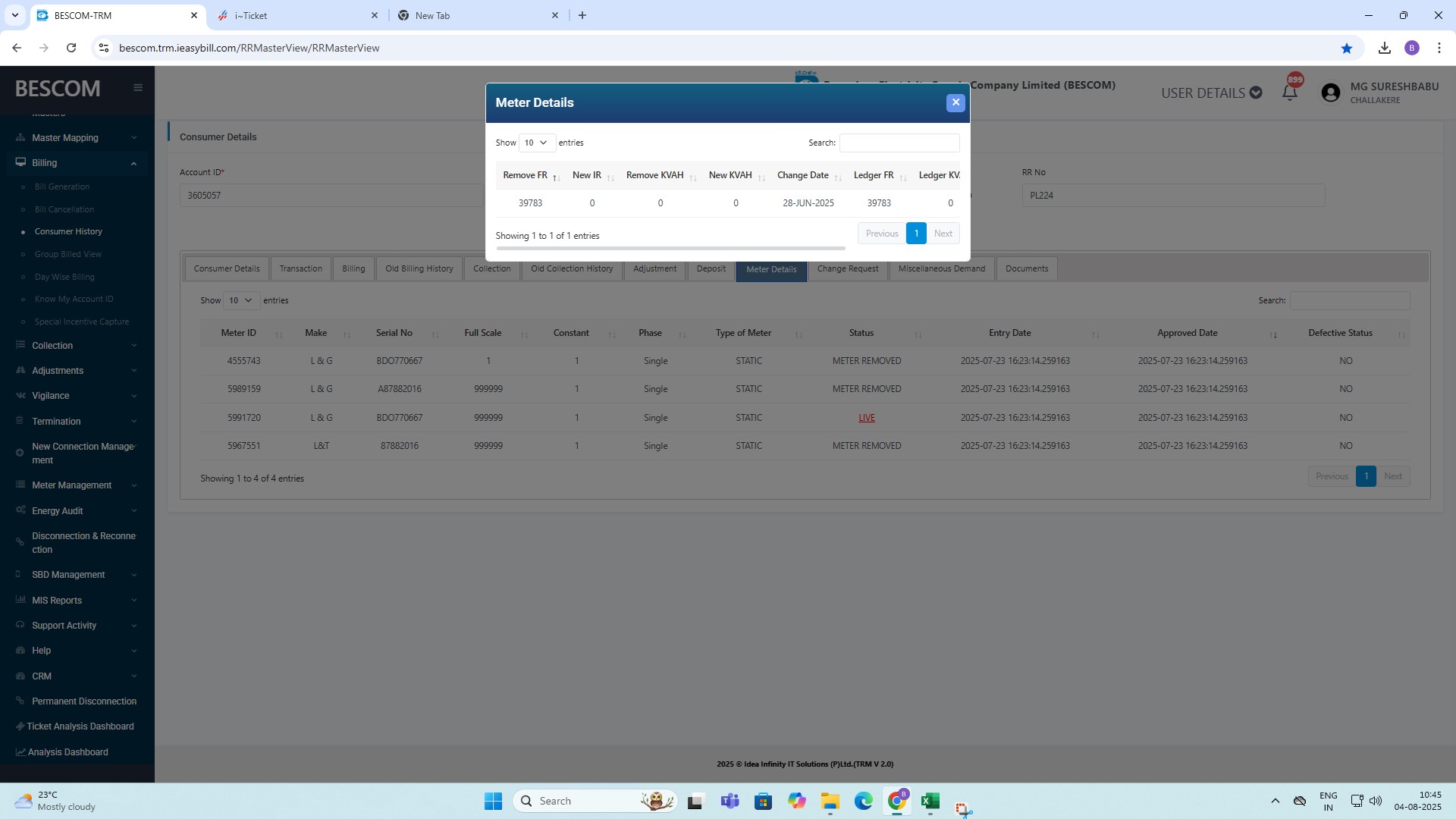This screenshot has width=1456, height=819.
Task: Expand the USER DETAILS dropdown
Action: coord(1211,93)
